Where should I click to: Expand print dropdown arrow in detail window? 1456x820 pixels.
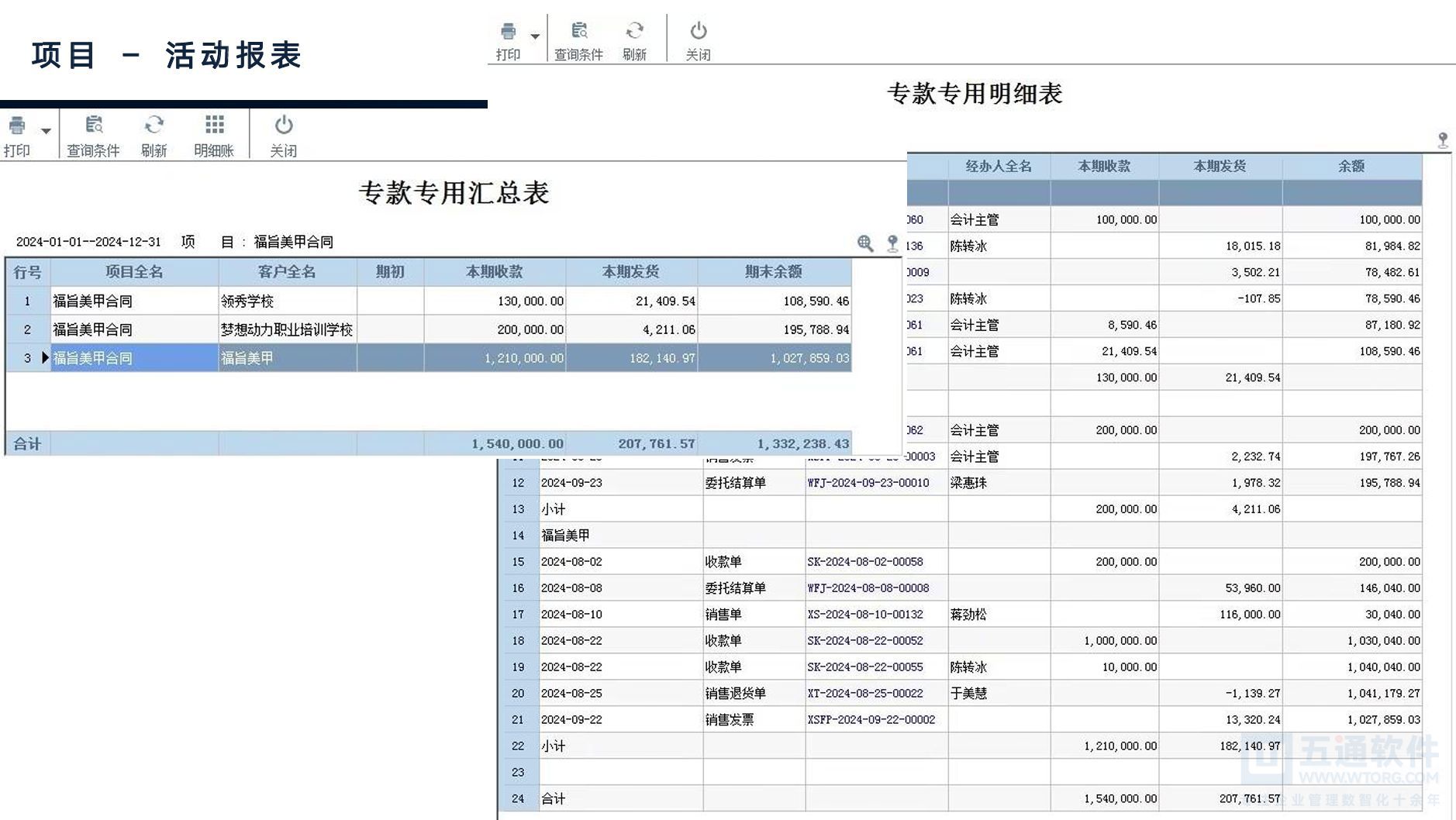coord(535,36)
